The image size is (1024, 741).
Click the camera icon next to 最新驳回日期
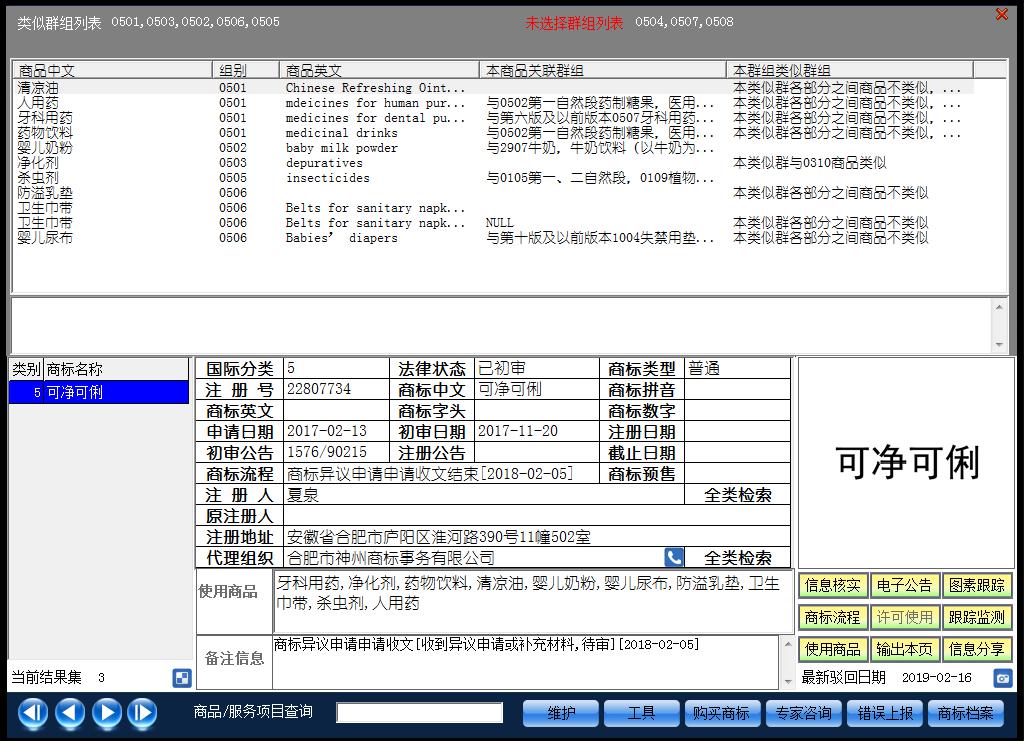click(x=1003, y=677)
